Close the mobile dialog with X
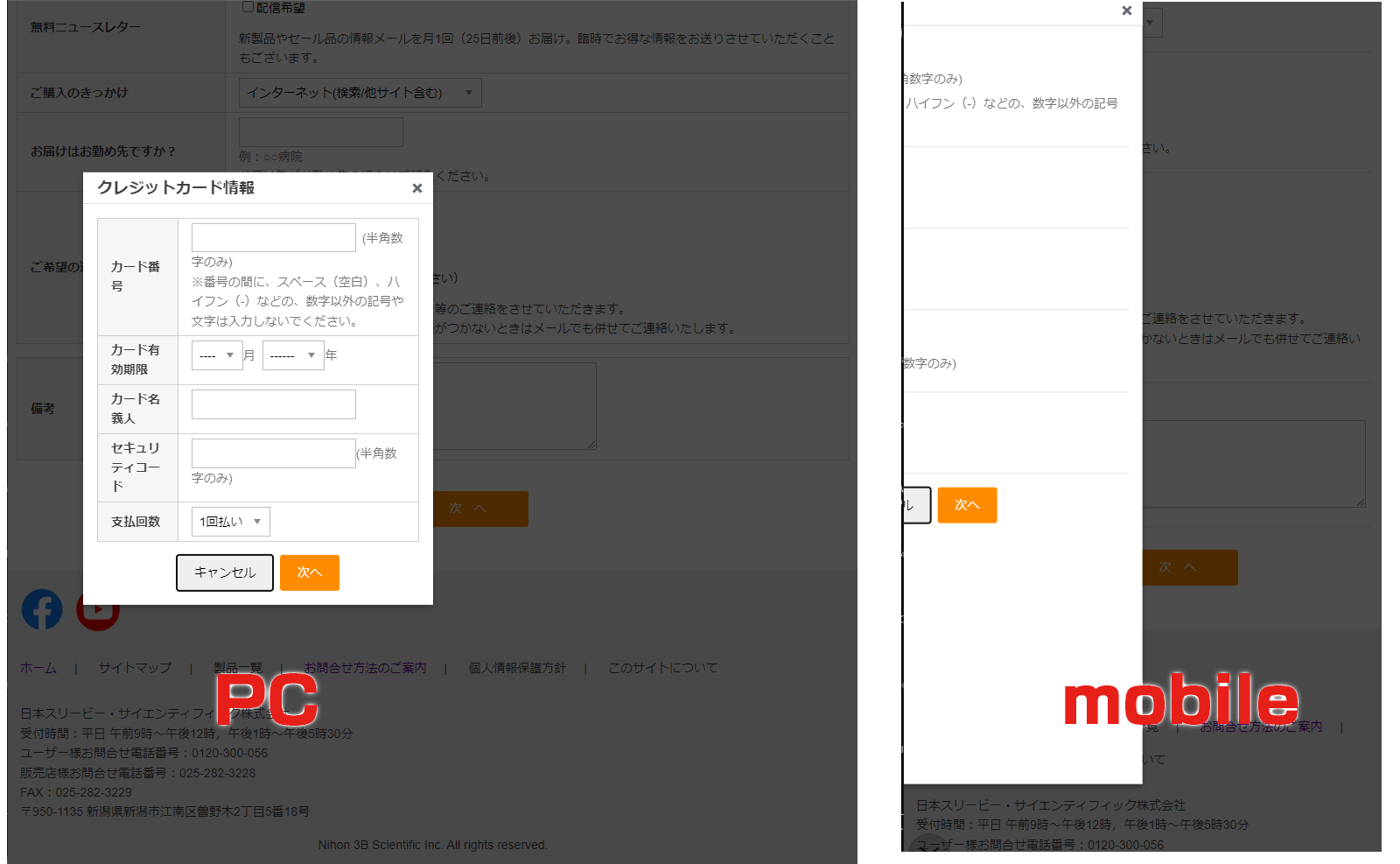 click(x=1127, y=11)
